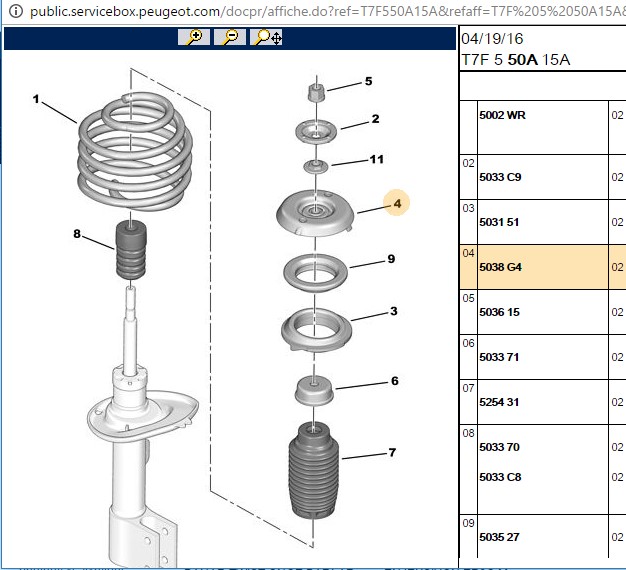This screenshot has height=570, width=626.
Task: Select part number 5254 31
Action: tap(499, 402)
